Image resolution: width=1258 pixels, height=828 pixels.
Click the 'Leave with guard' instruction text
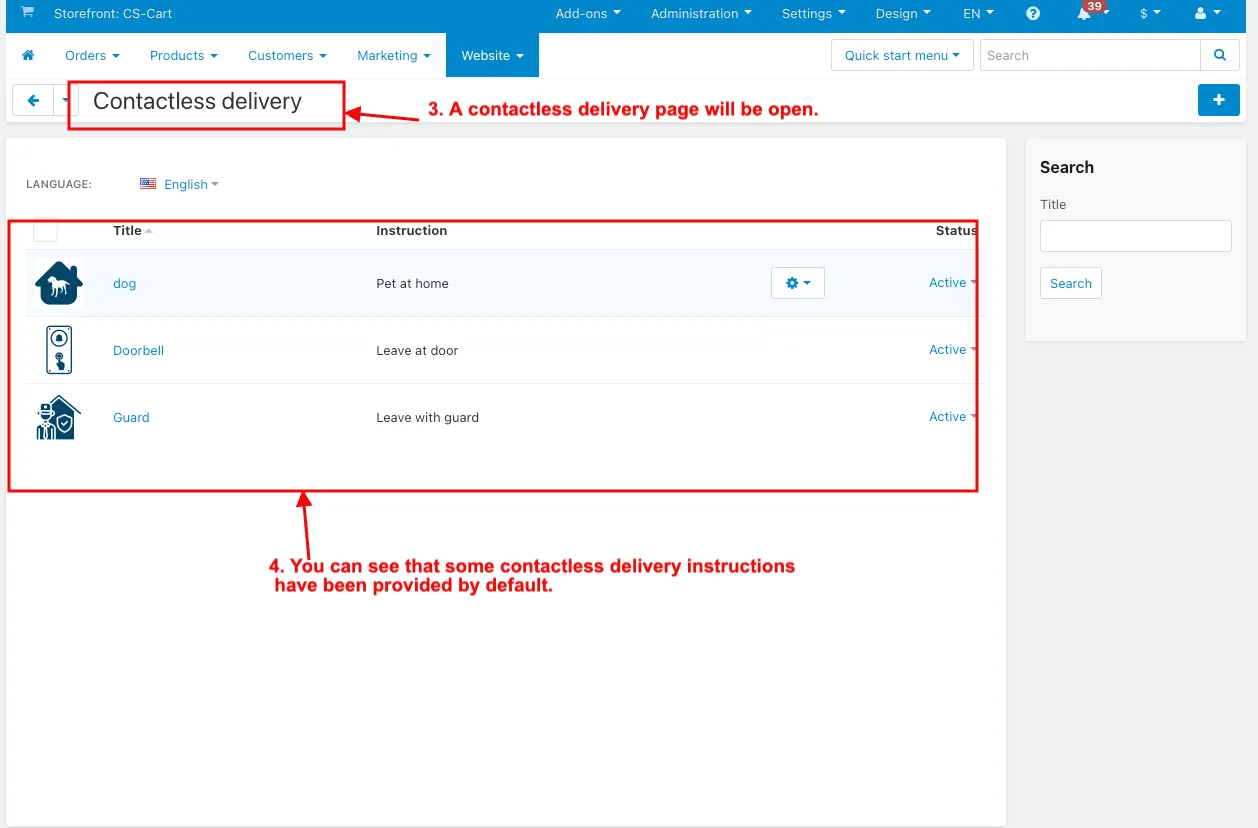pyautogui.click(x=427, y=417)
